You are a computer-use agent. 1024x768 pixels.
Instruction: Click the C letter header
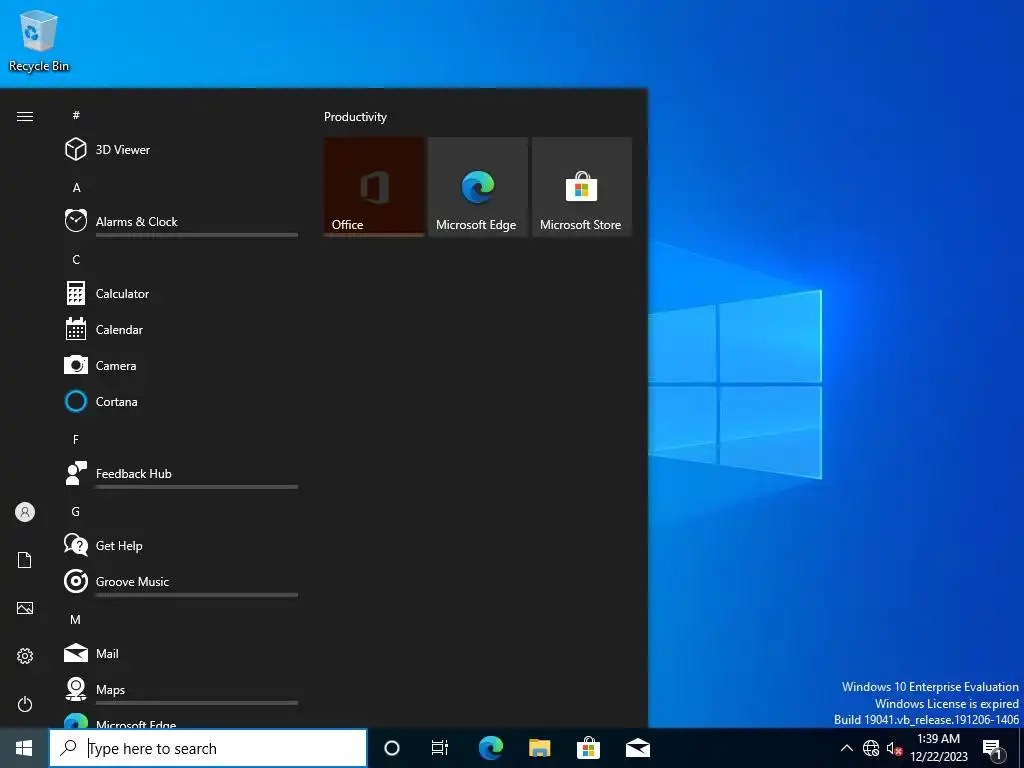(76, 260)
